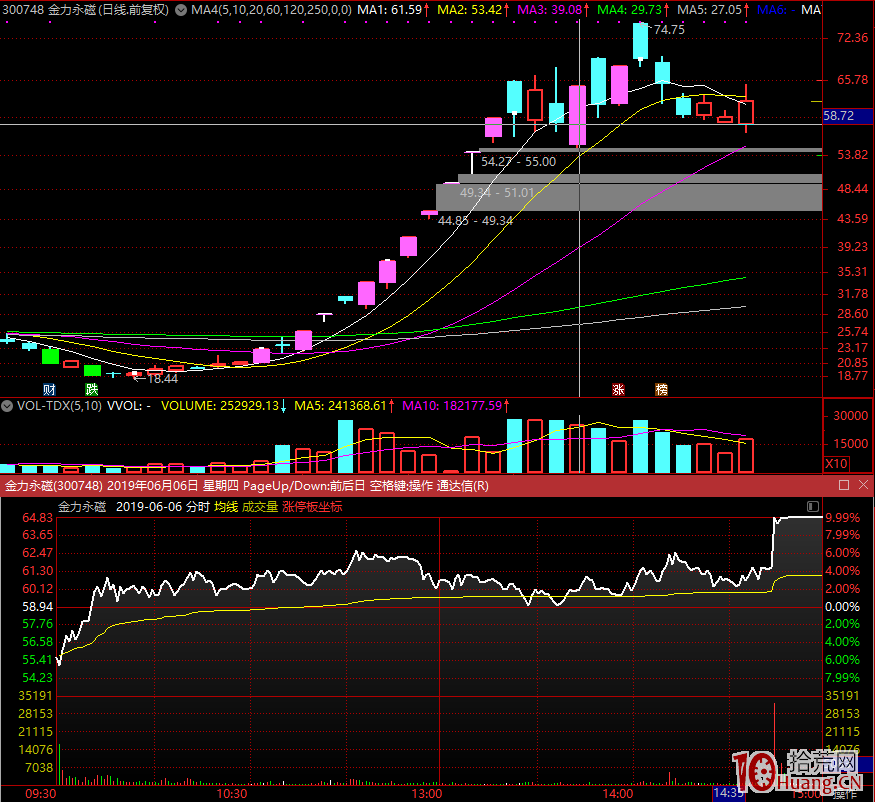
Task: Click the X10 volume scale box
Action: pyautogui.click(x=836, y=463)
